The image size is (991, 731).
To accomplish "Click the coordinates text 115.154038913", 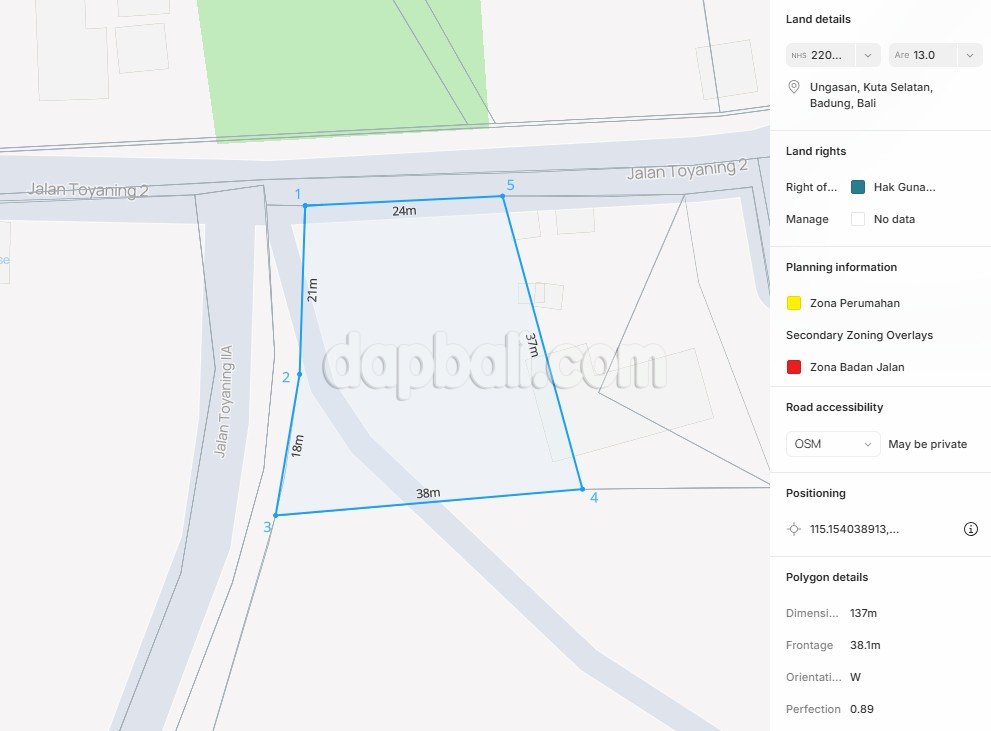I will [x=854, y=529].
